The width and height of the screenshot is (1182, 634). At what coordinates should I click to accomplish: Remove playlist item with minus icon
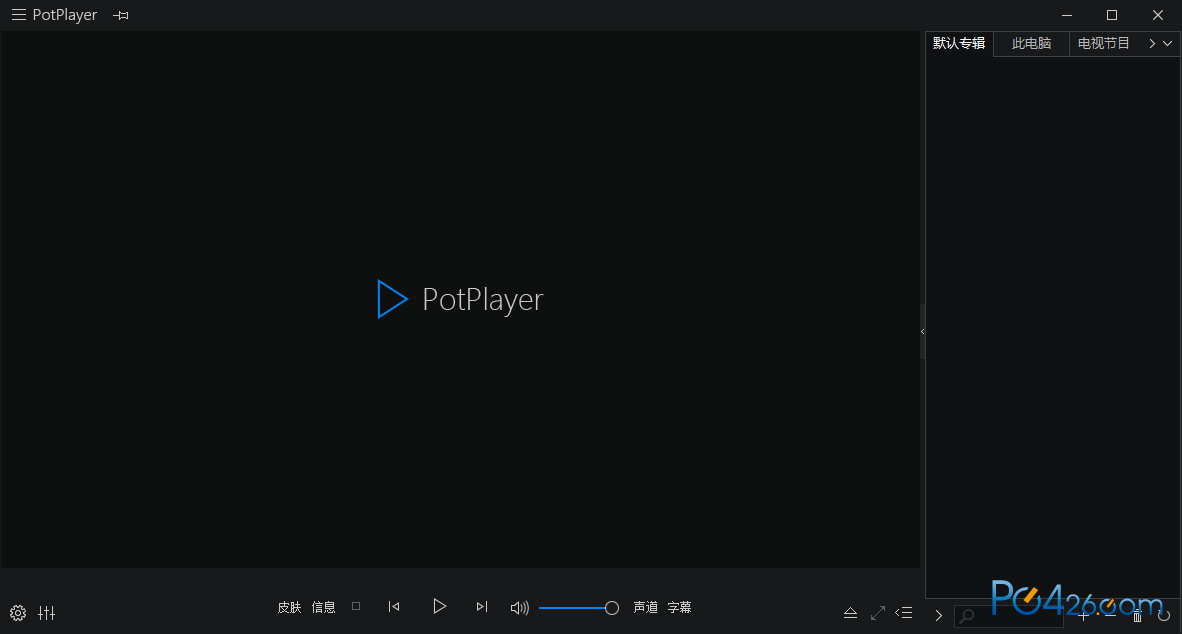(1110, 616)
